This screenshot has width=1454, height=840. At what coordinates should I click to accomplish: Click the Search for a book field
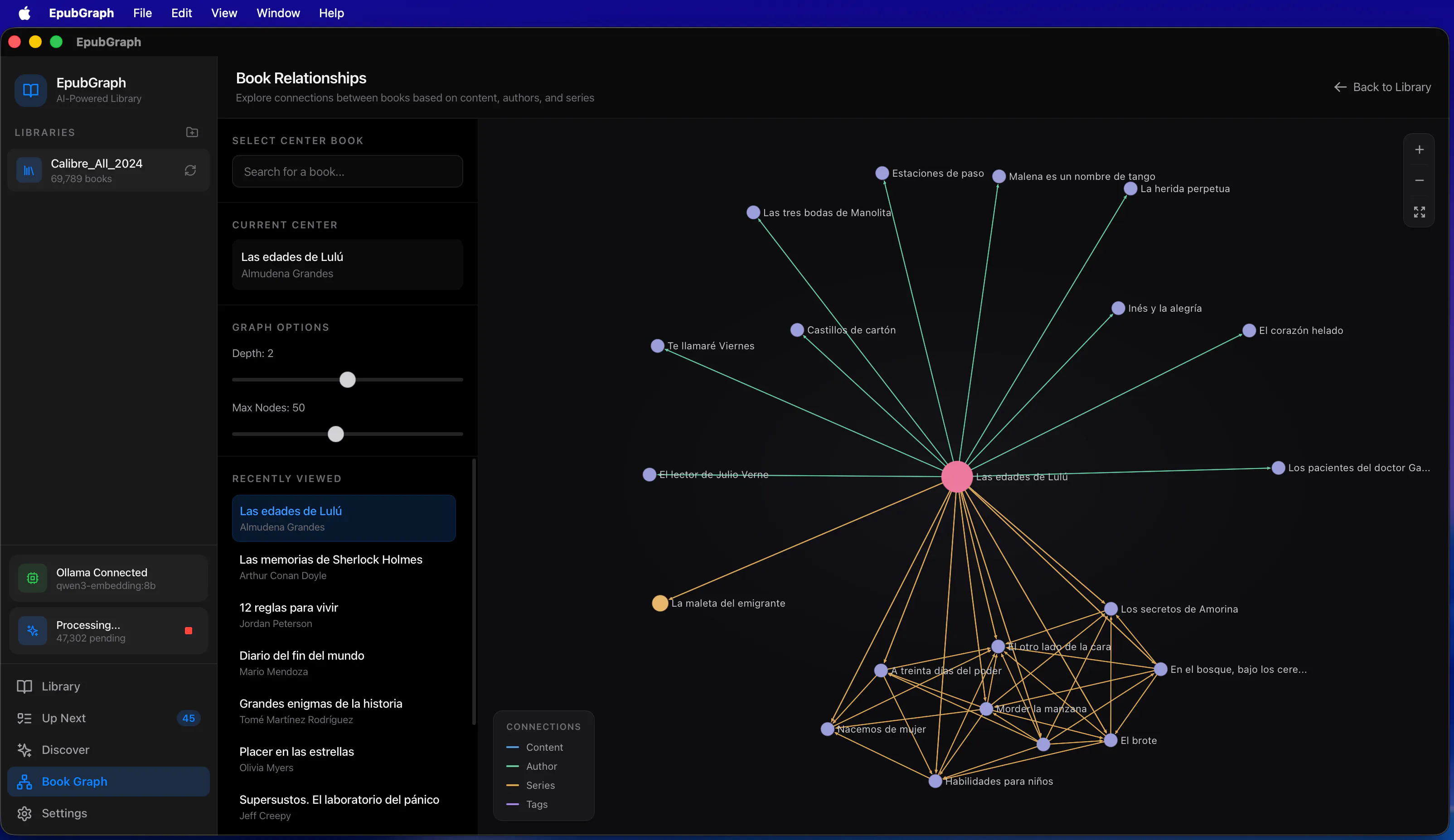(347, 171)
